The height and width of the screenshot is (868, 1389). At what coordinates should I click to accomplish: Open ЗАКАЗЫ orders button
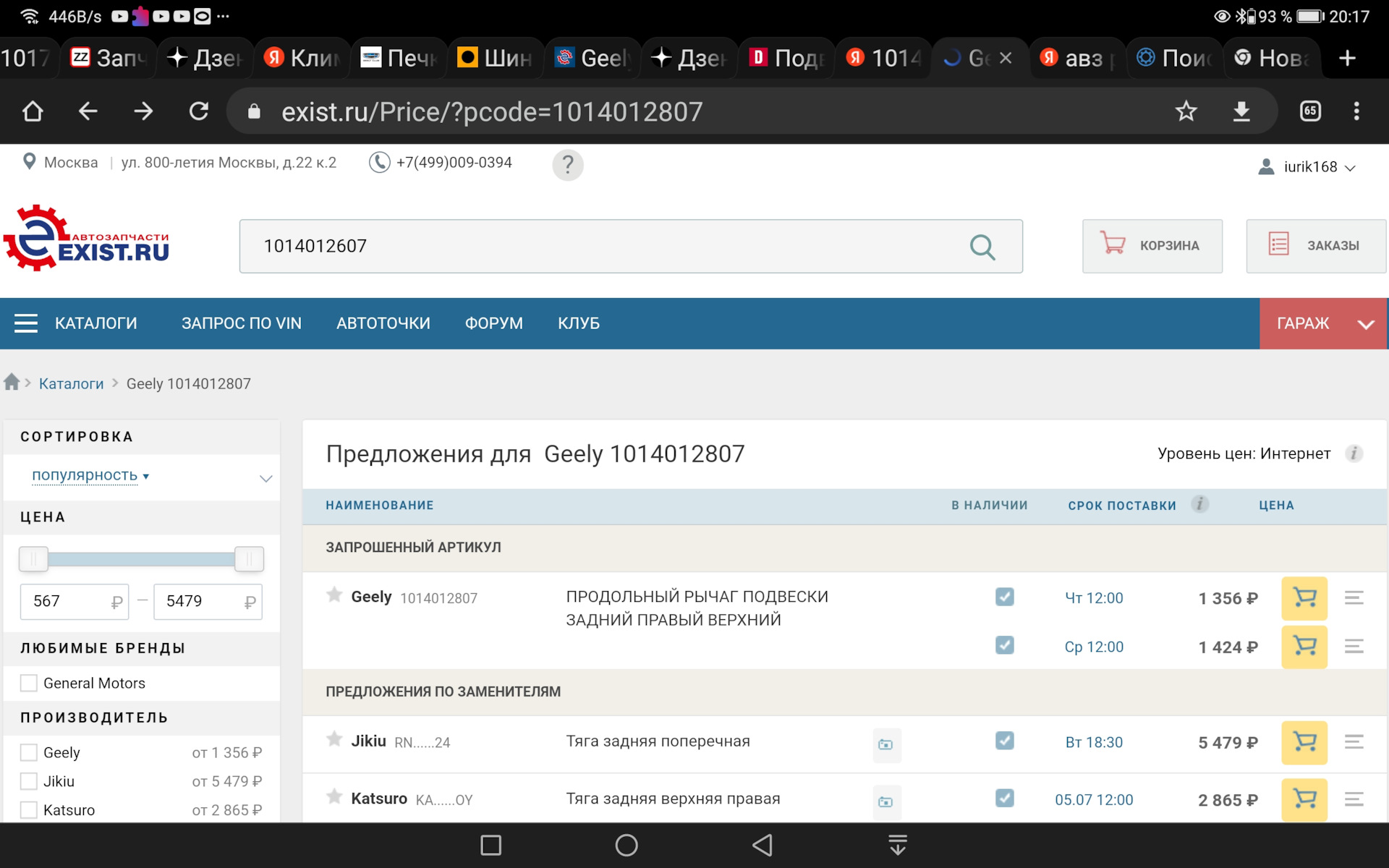[1316, 246]
